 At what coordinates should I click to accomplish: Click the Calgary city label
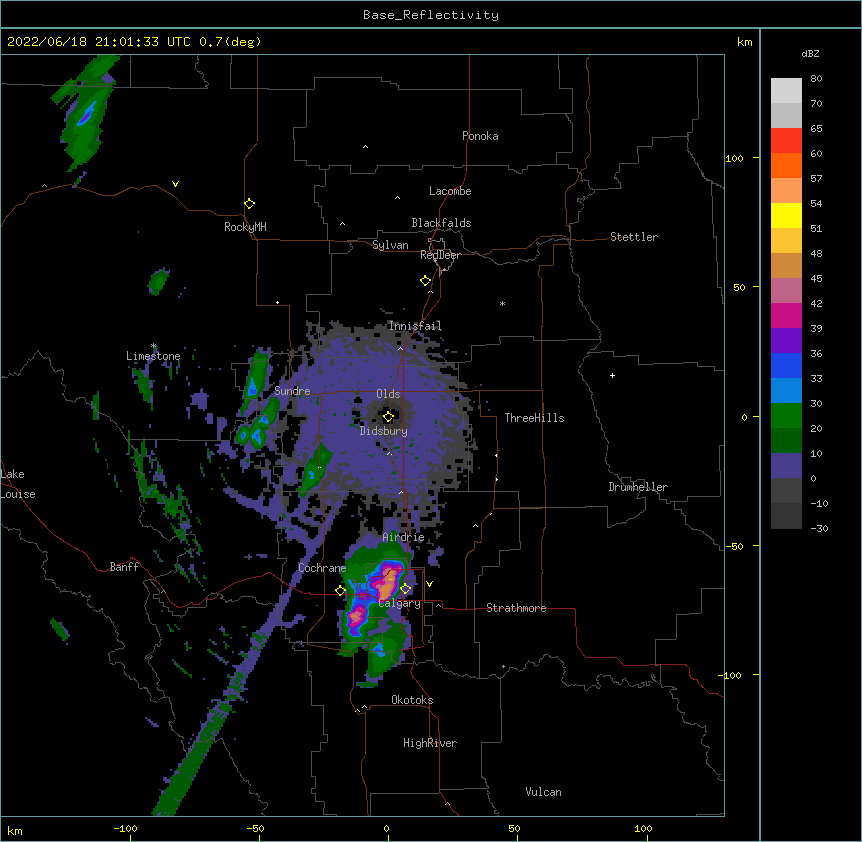point(400,603)
